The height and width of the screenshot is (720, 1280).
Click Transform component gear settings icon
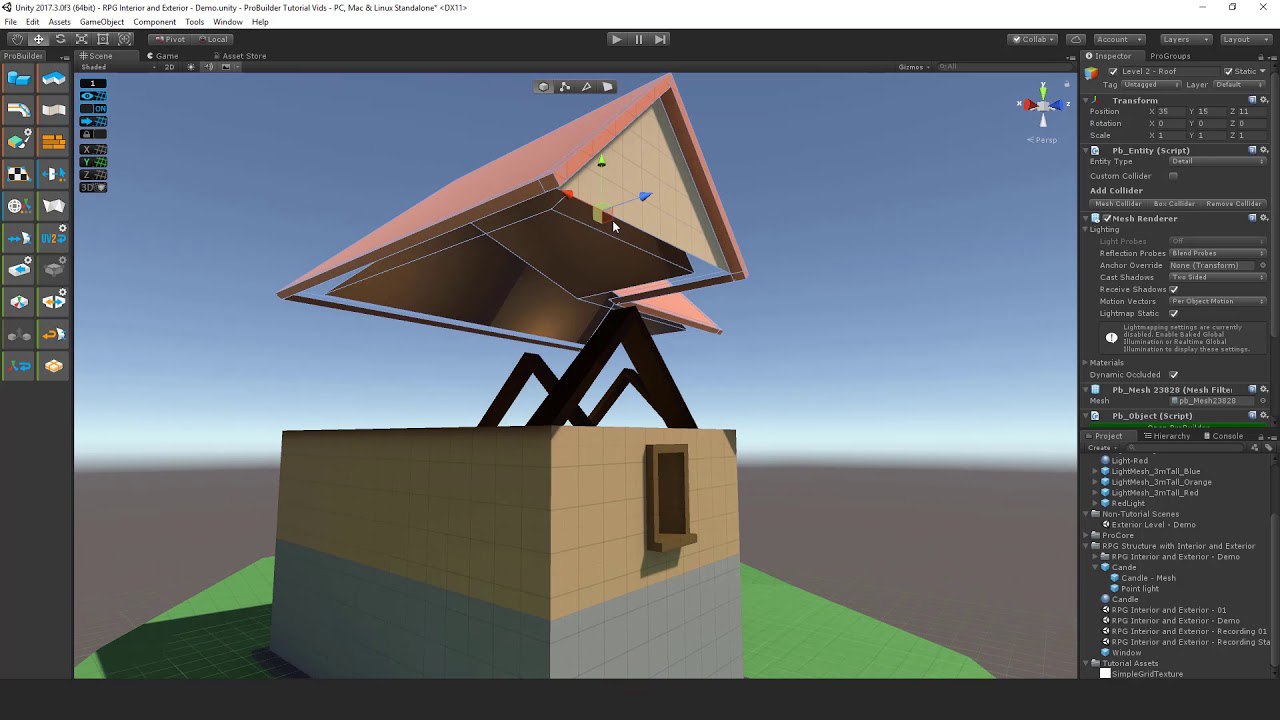click(1264, 100)
